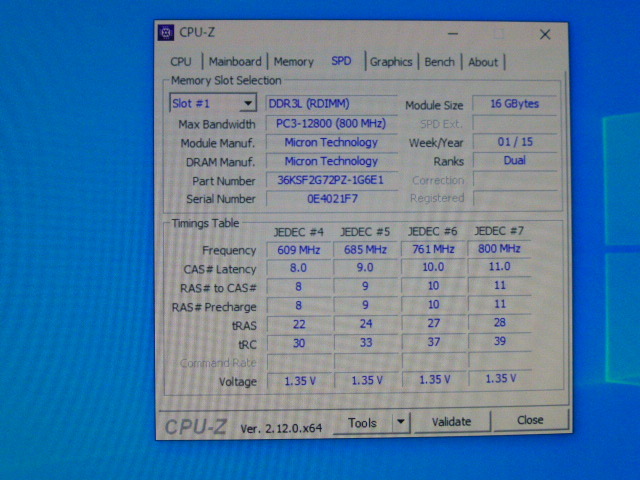Click the CAS# Latency 9.0 cell
The image size is (640, 480).
point(365,268)
